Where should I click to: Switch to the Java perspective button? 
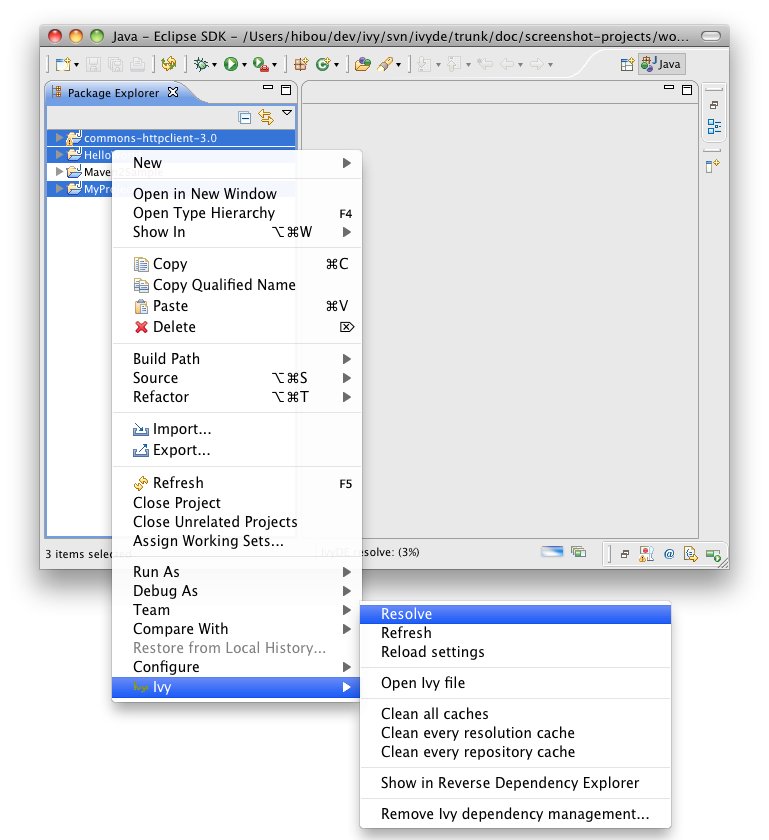click(661, 64)
